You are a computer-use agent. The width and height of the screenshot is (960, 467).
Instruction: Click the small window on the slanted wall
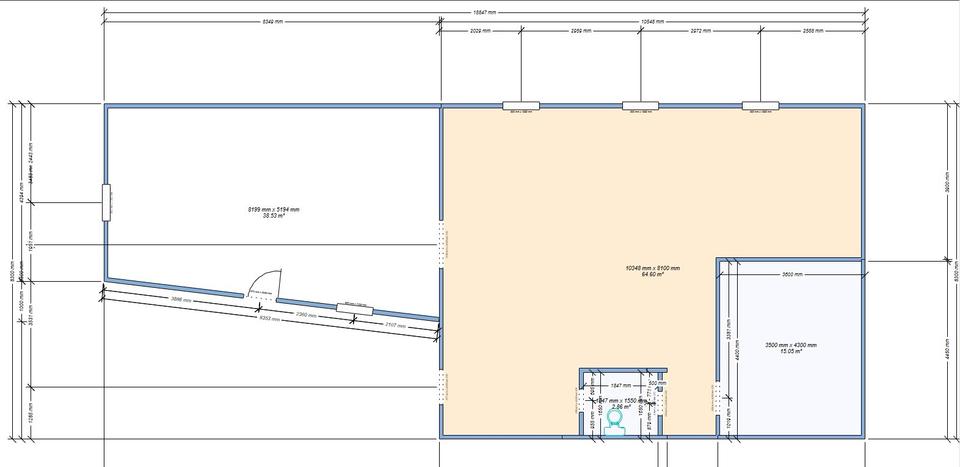coord(354,307)
